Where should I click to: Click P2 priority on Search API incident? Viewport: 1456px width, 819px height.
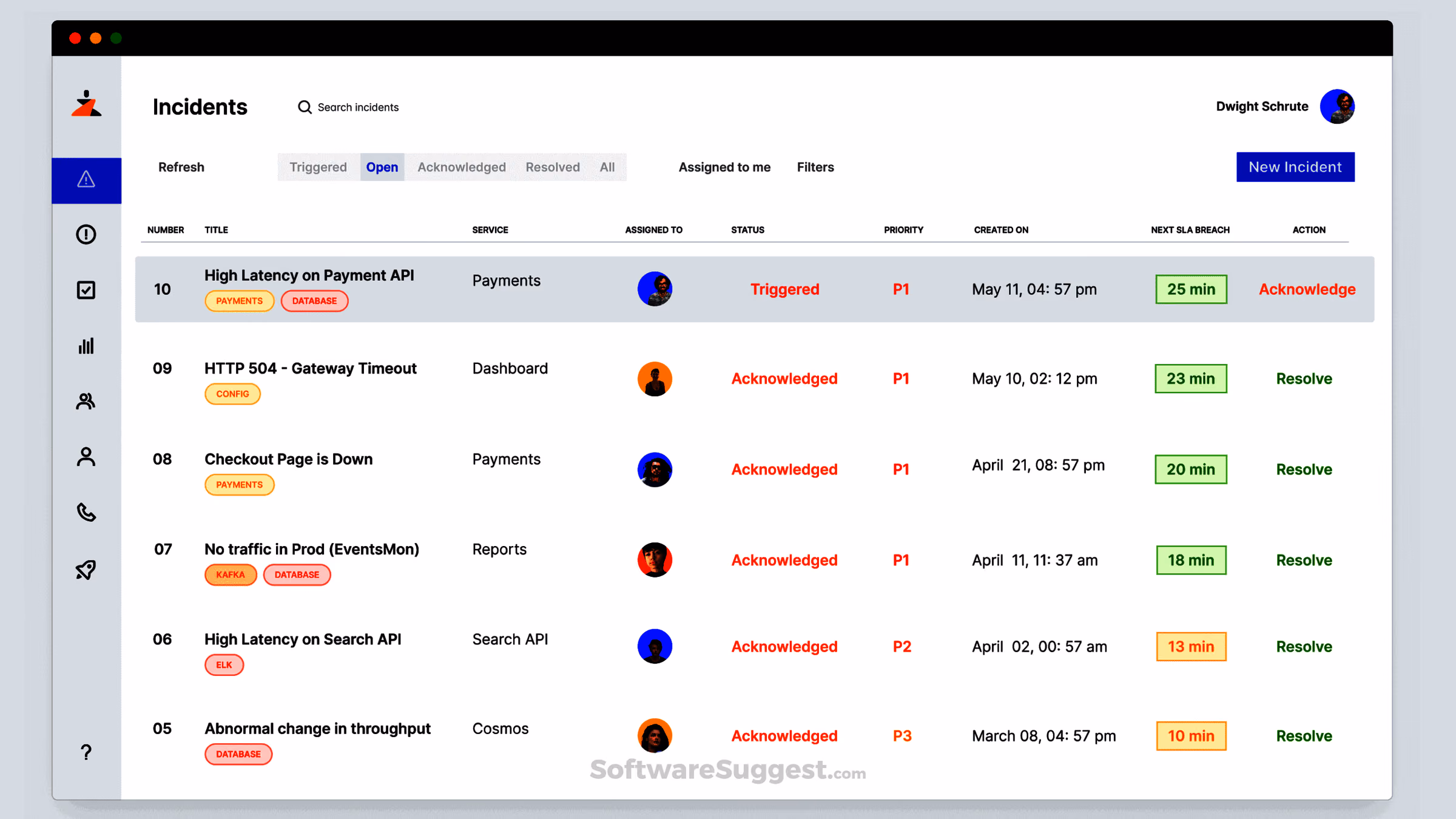[902, 647]
